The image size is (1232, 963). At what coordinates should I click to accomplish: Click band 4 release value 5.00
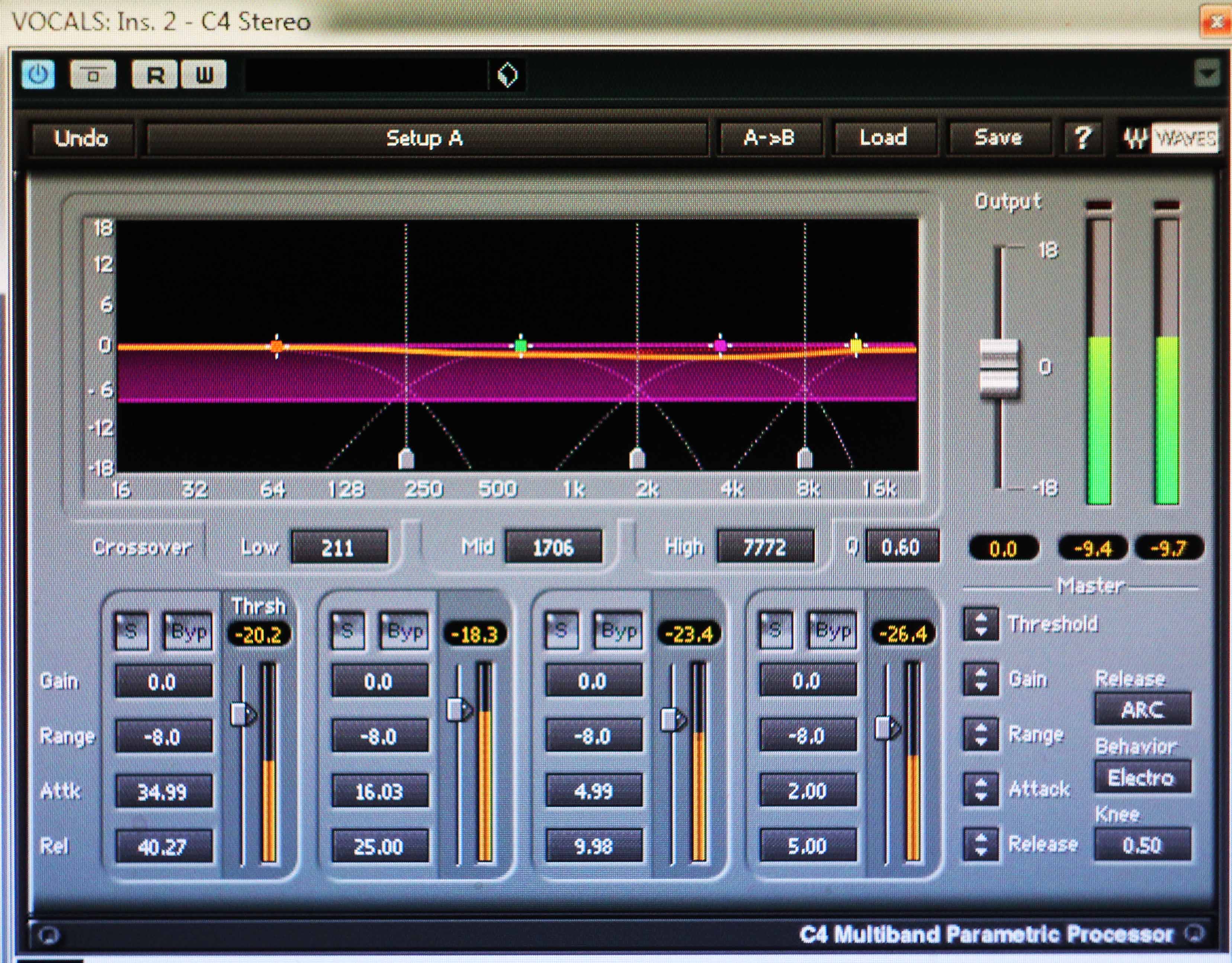pyautogui.click(x=808, y=845)
